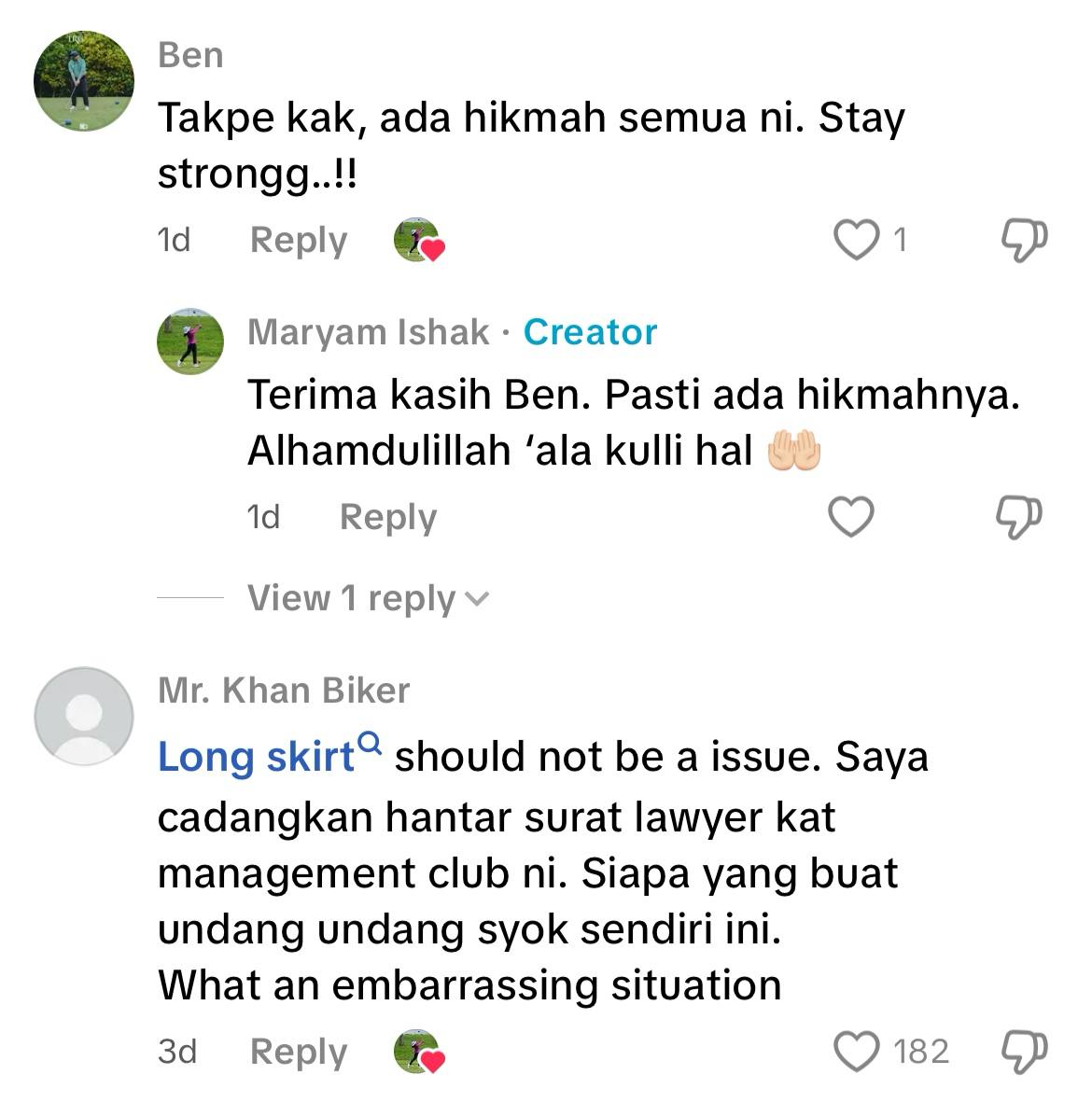Reply to Ben's comment
Image resolution: width=1092 pixels, height=1116 pixels.
click(x=299, y=241)
